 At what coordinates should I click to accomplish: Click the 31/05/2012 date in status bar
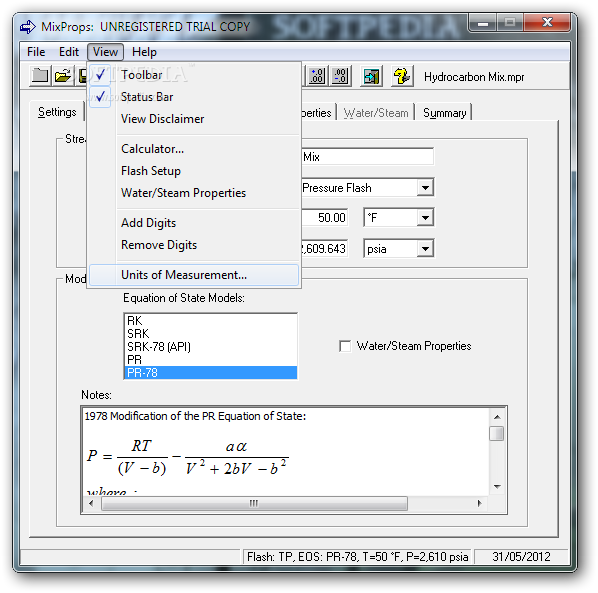click(x=521, y=557)
